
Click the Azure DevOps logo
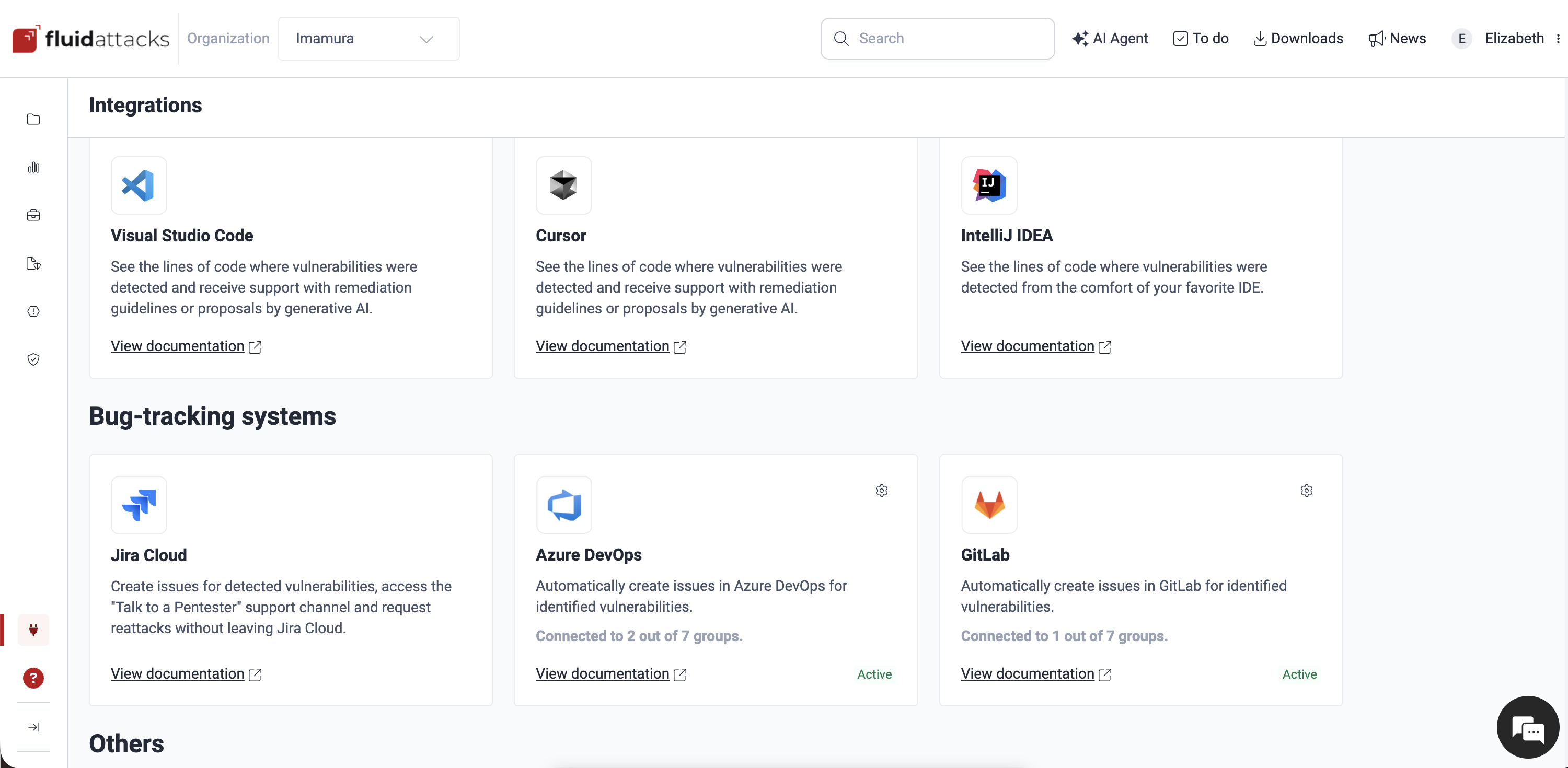(563, 505)
